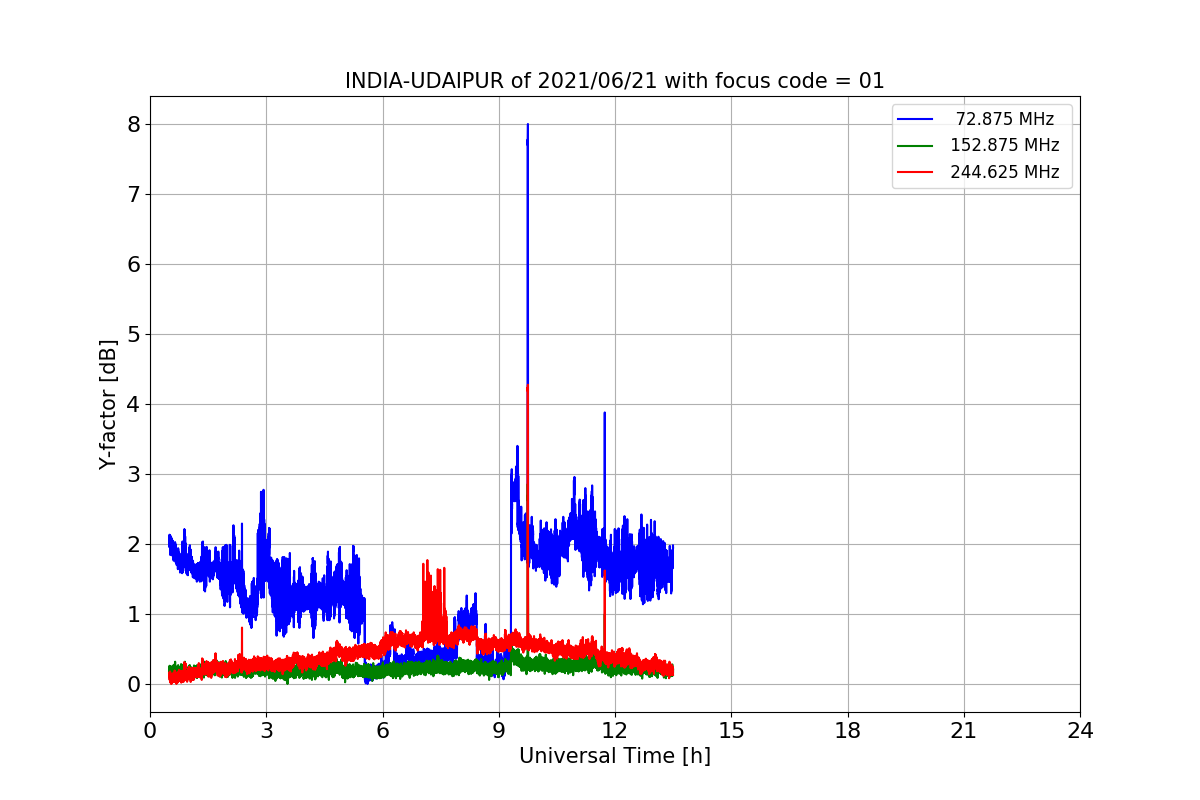Click x-axis tick label 9
The image size is (1200, 800).
(499, 731)
